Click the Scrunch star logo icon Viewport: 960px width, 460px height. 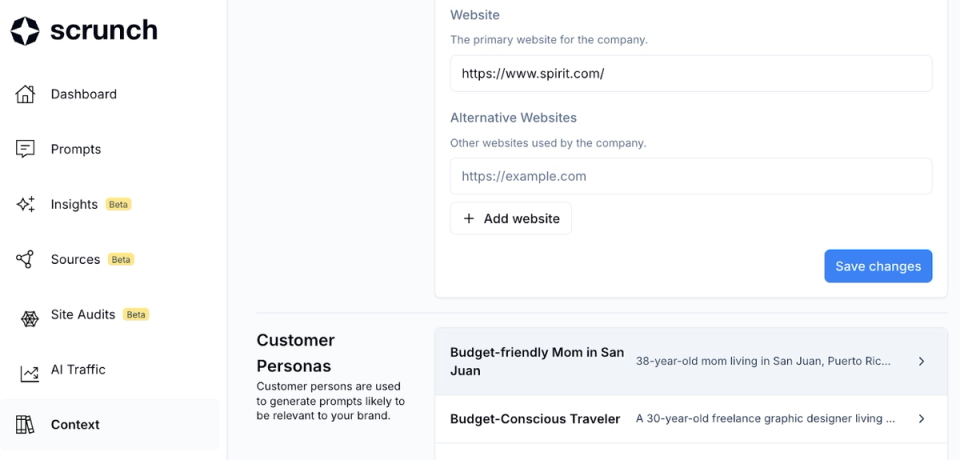pos(25,31)
